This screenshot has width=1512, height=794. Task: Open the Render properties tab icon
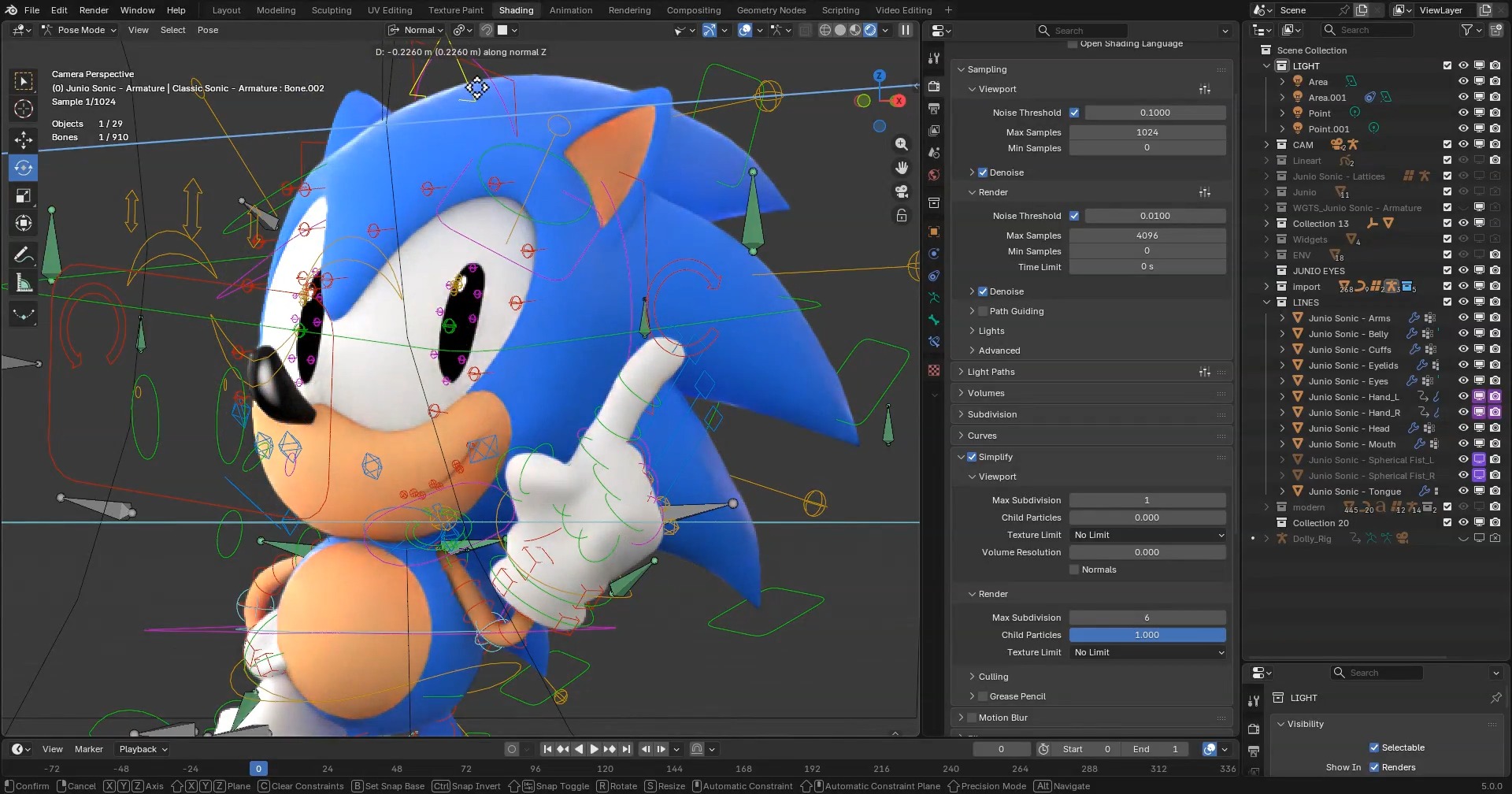[934, 86]
